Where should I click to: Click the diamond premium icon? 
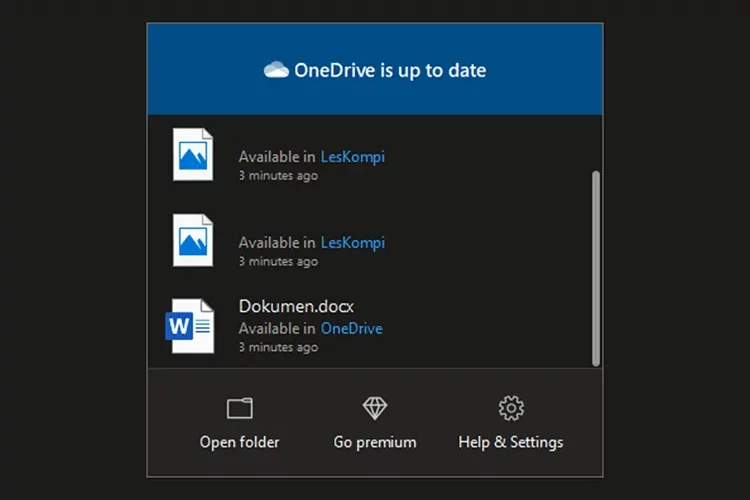375,408
